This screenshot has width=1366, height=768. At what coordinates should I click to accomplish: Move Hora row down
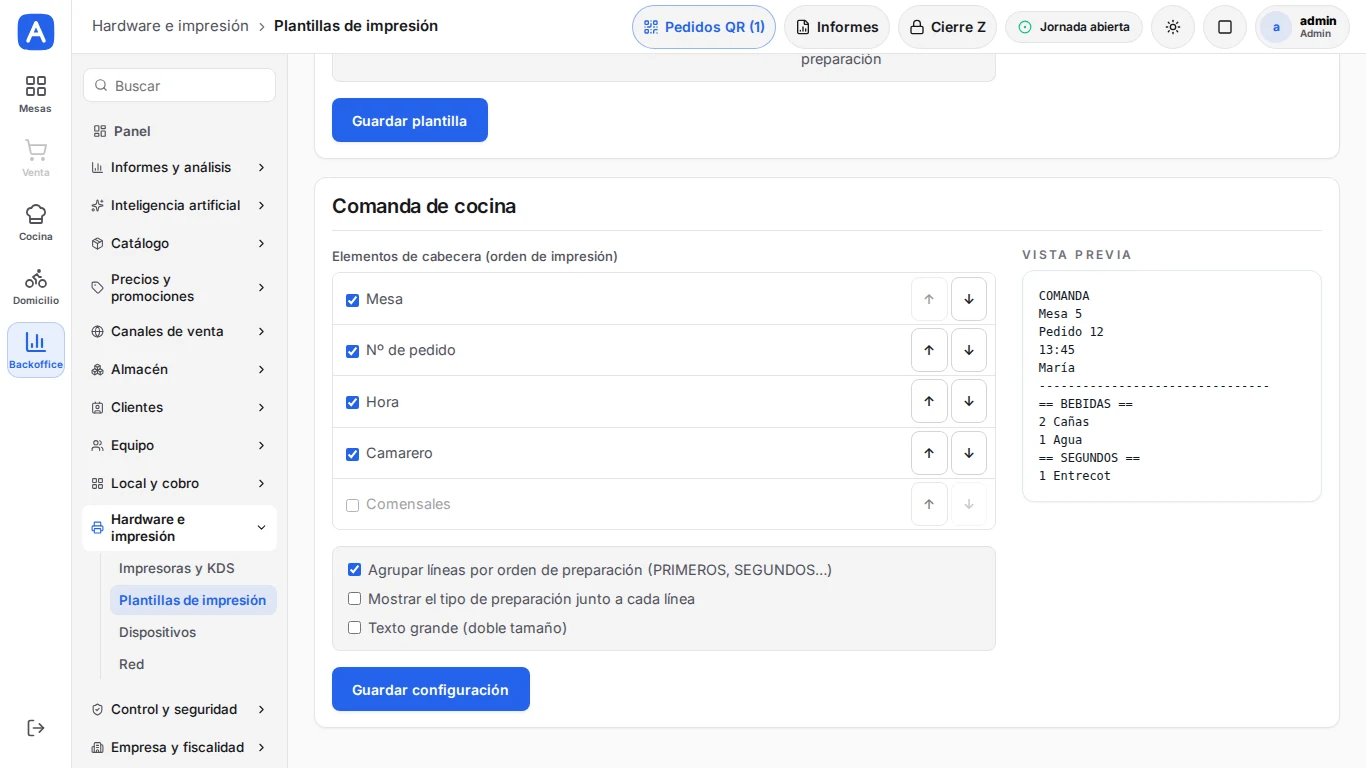(x=969, y=401)
